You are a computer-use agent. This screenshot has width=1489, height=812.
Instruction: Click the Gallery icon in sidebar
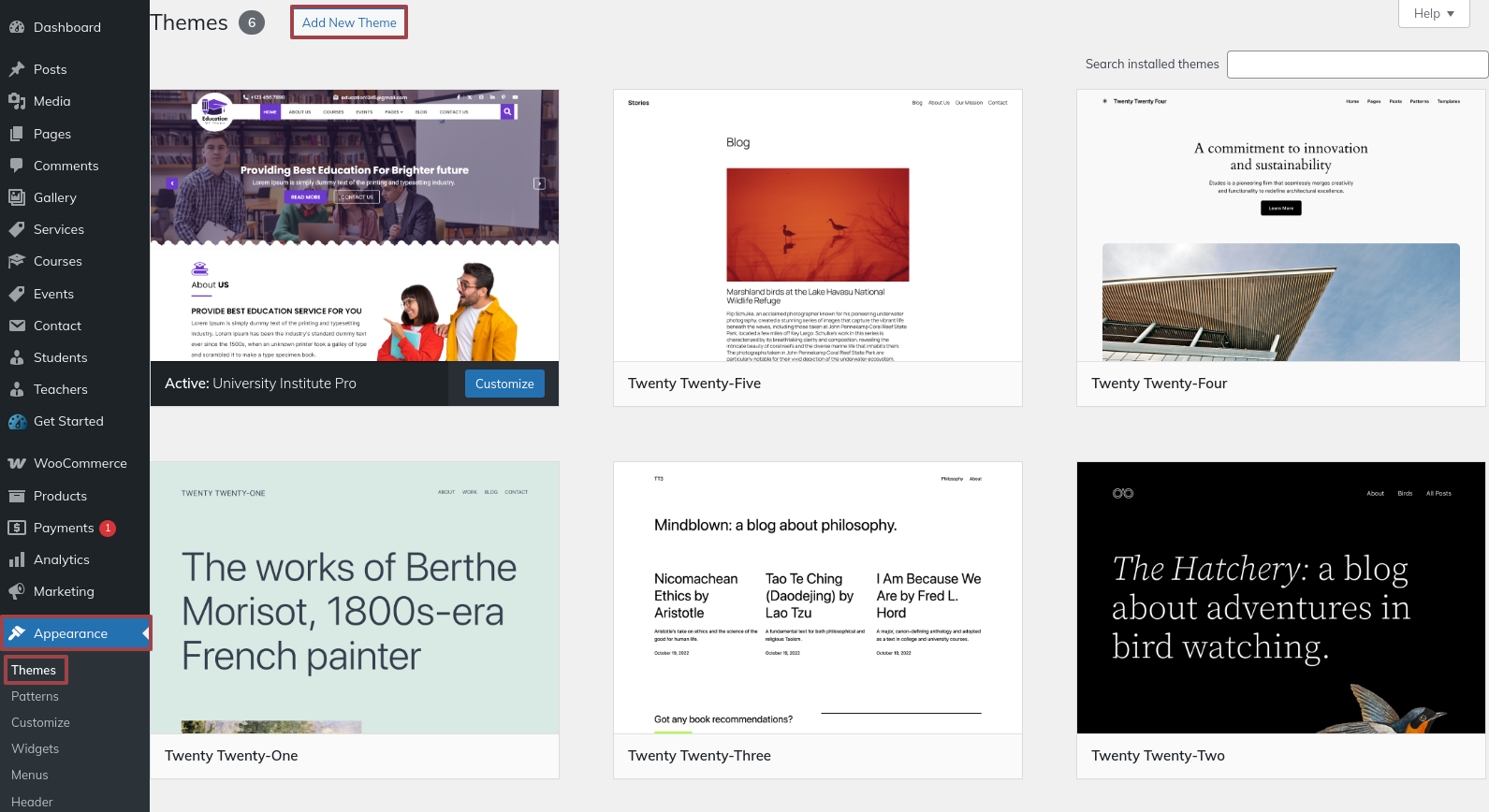pyautogui.click(x=17, y=197)
